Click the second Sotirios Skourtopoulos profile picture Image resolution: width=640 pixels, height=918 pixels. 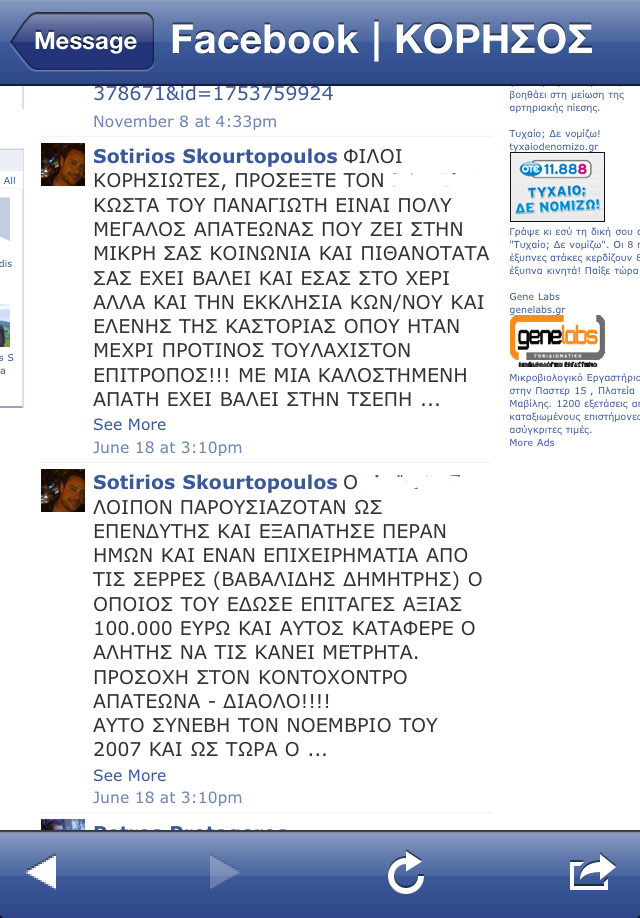[63, 491]
